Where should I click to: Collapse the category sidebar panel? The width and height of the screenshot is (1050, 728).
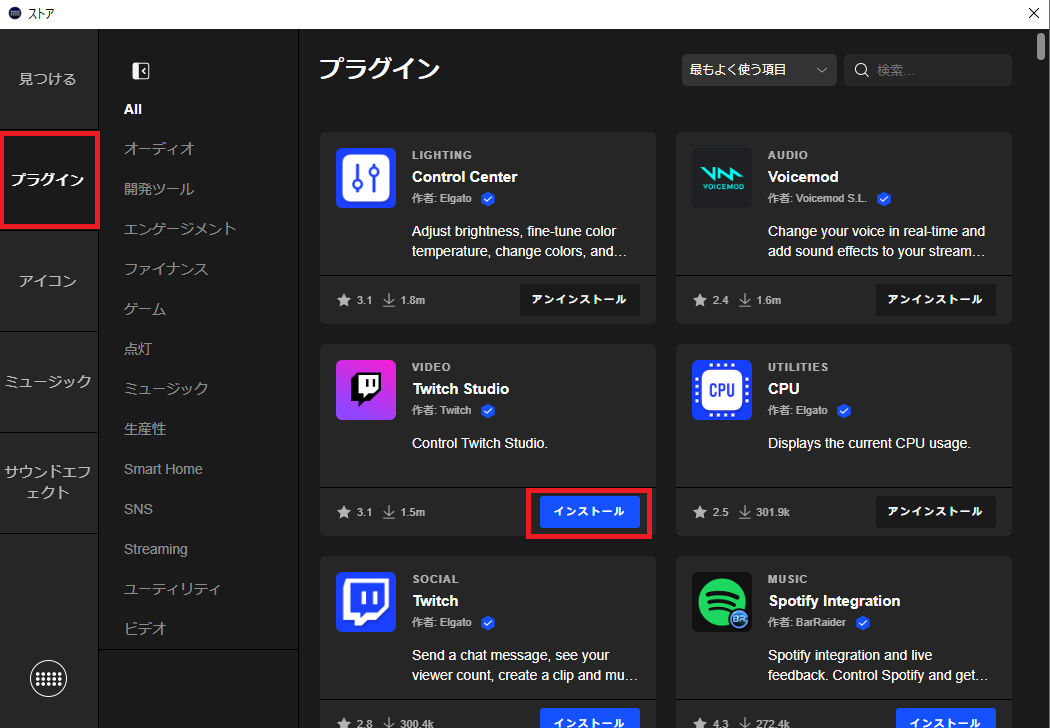point(140,70)
